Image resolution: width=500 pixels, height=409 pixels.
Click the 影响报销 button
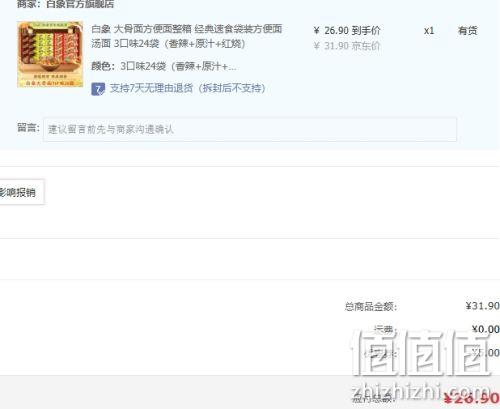[20, 192]
